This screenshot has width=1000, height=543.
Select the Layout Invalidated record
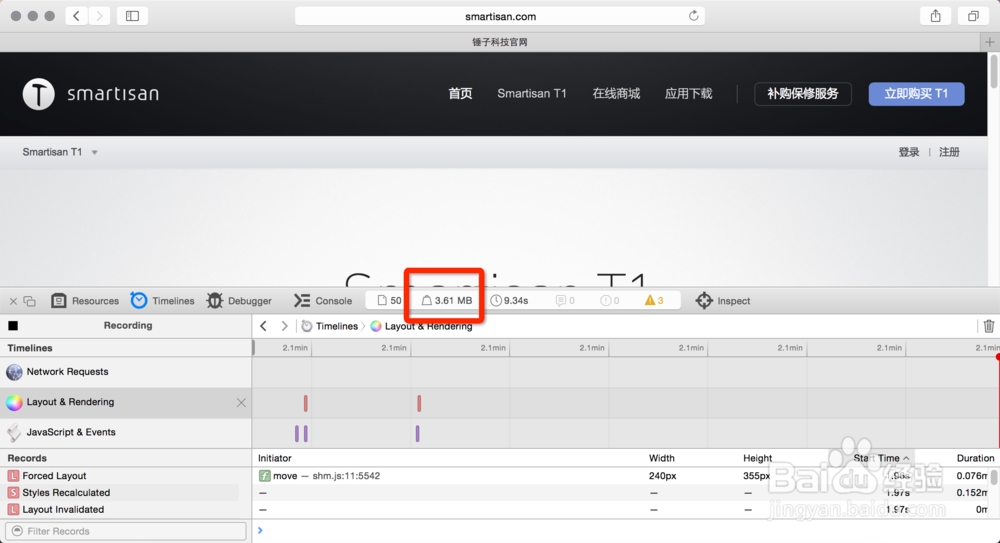[126, 509]
